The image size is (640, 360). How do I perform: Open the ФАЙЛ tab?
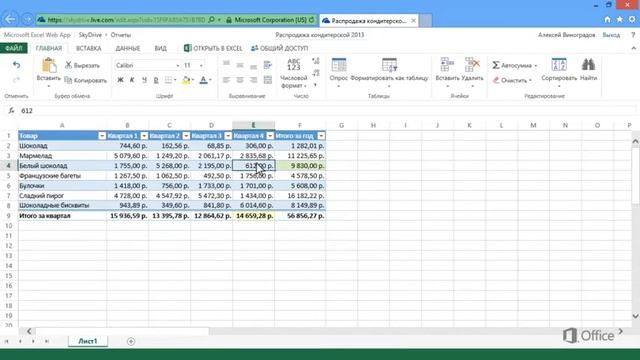click(14, 48)
